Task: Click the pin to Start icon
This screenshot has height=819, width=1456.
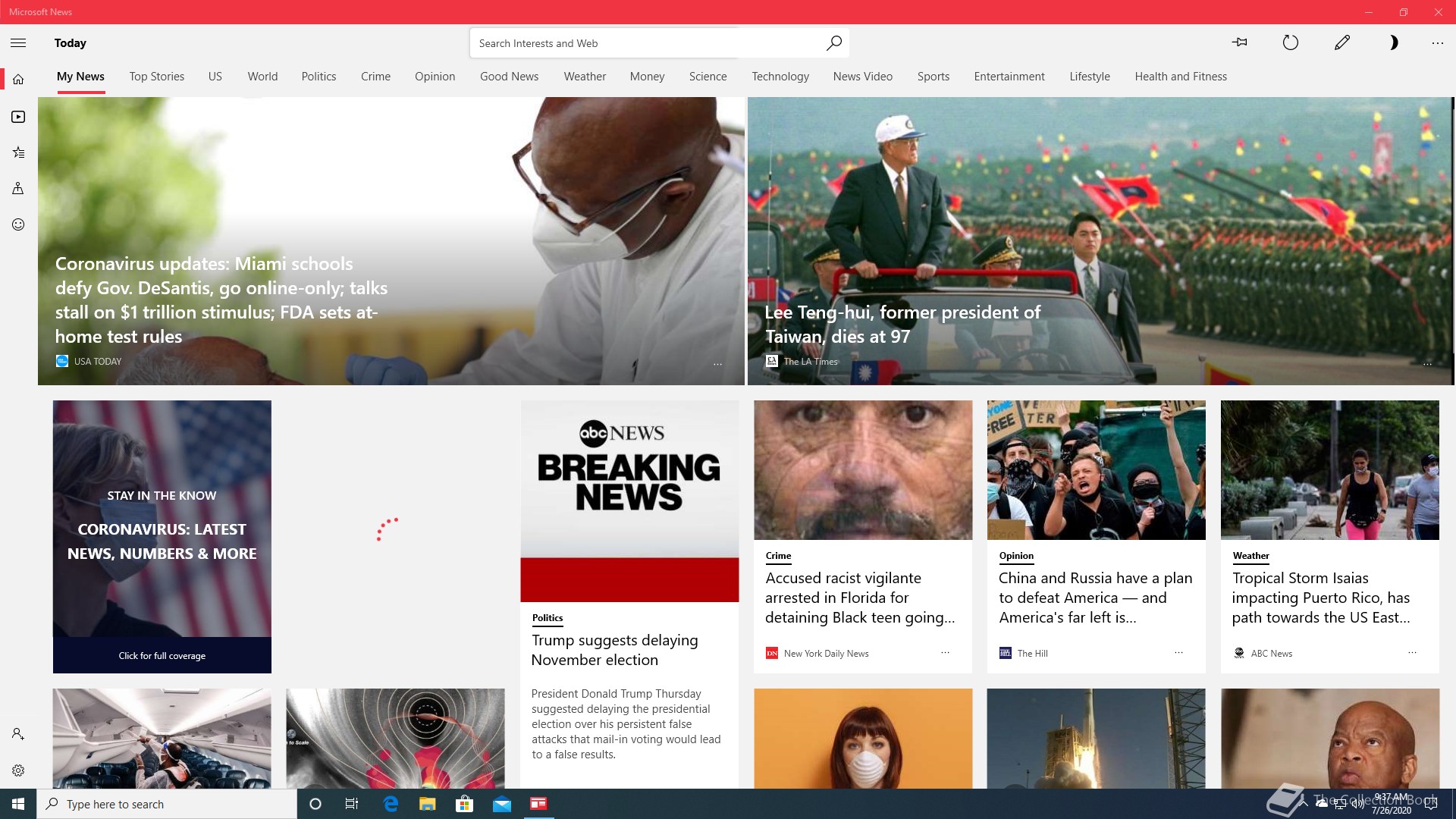Action: [x=1240, y=42]
